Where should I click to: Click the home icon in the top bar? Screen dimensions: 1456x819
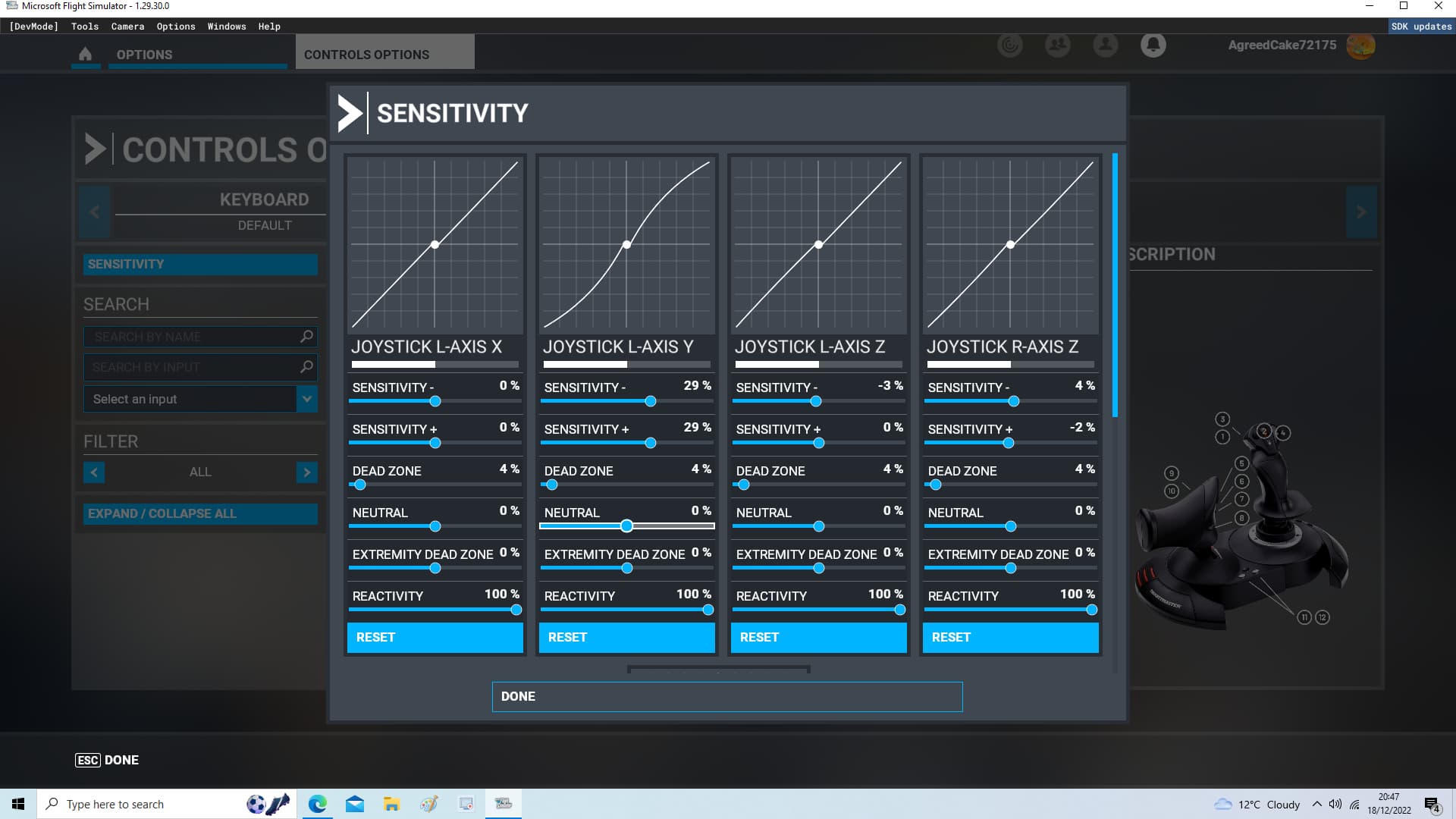coord(85,54)
